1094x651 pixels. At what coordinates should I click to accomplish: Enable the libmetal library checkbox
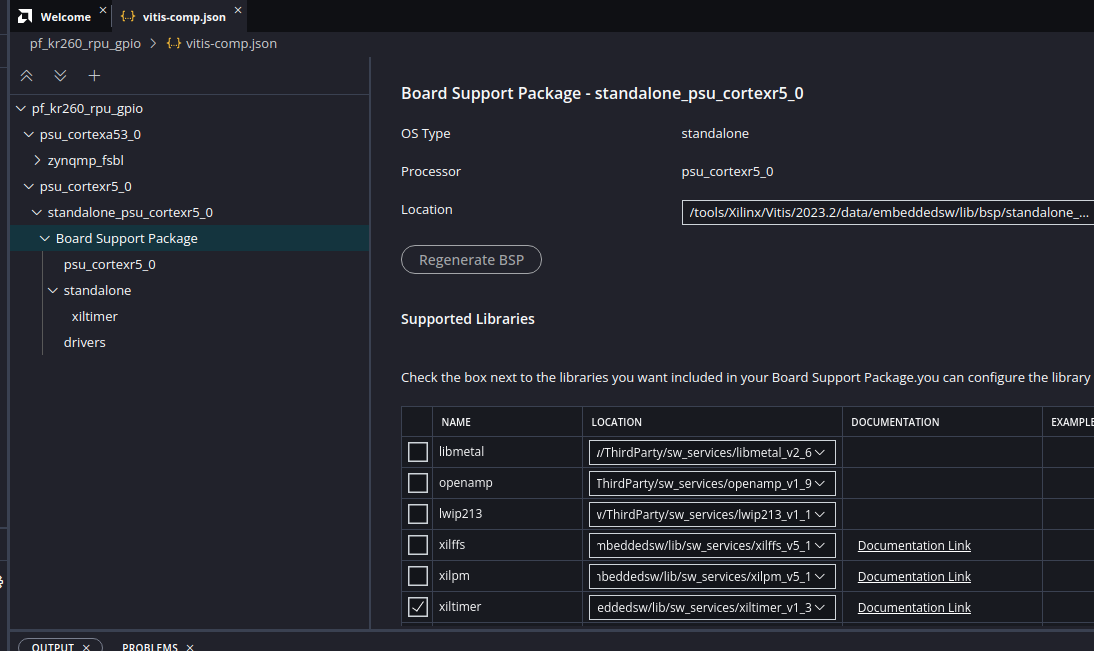coord(417,452)
